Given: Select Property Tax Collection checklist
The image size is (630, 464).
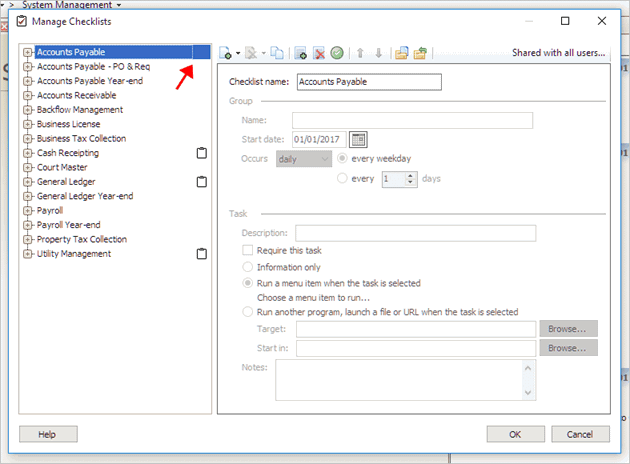Looking at the screenshot, I should (x=82, y=239).
